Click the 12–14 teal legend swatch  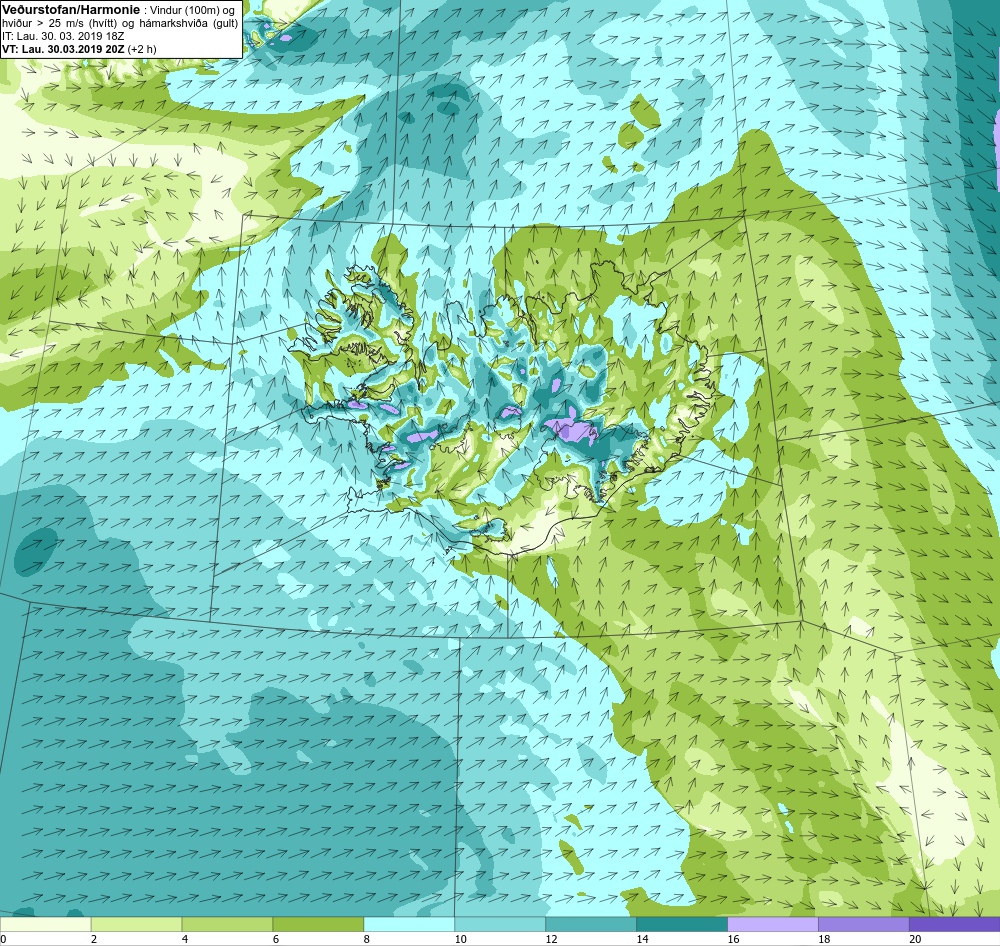coord(591,924)
